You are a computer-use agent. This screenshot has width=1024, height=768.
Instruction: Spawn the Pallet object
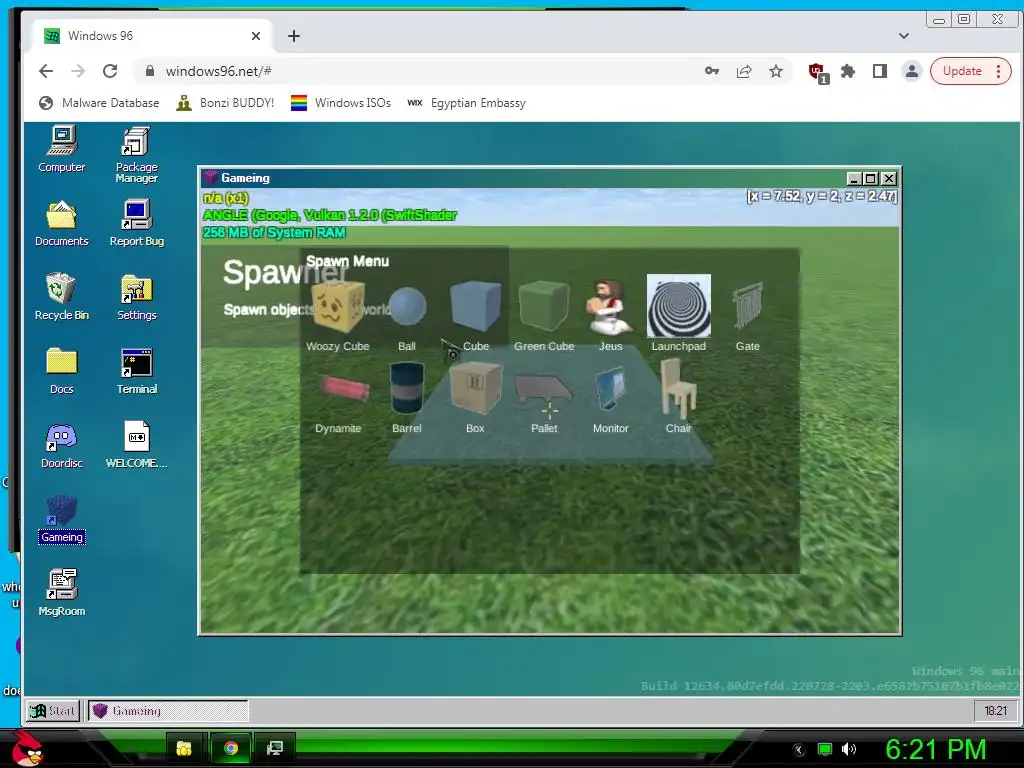(544, 402)
